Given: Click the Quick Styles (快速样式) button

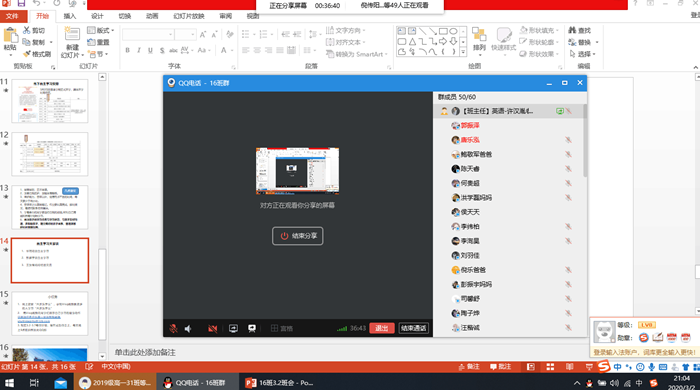Looking at the screenshot, I should [504, 40].
